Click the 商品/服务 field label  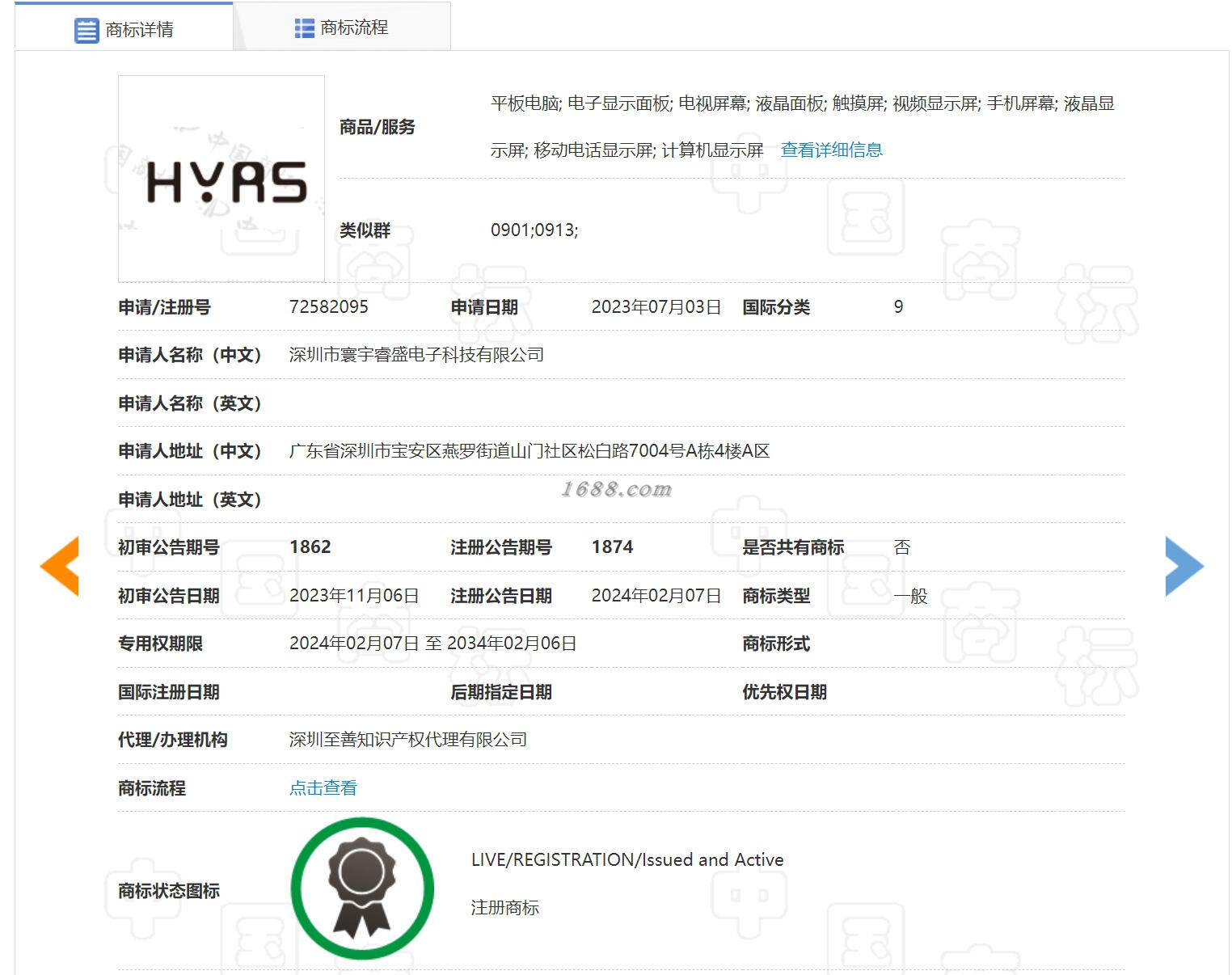(377, 127)
